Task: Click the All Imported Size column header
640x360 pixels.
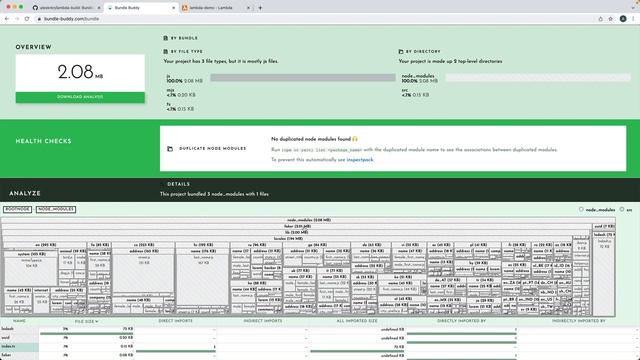Action: pos(357,321)
